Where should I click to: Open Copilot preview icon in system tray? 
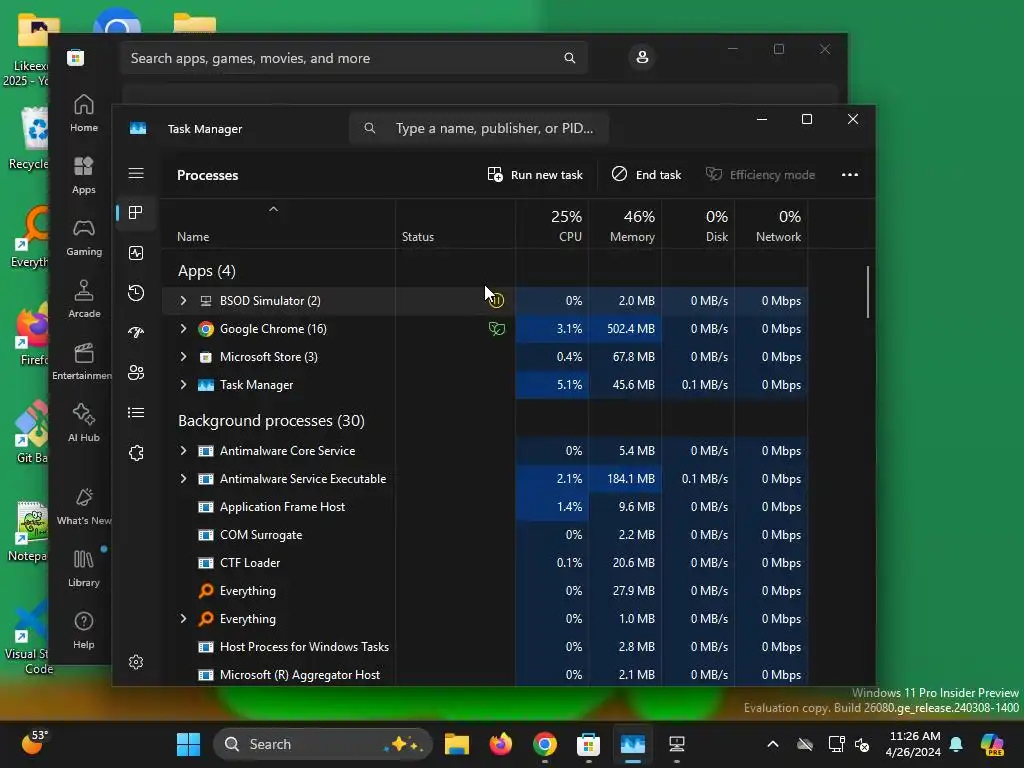tap(992, 744)
